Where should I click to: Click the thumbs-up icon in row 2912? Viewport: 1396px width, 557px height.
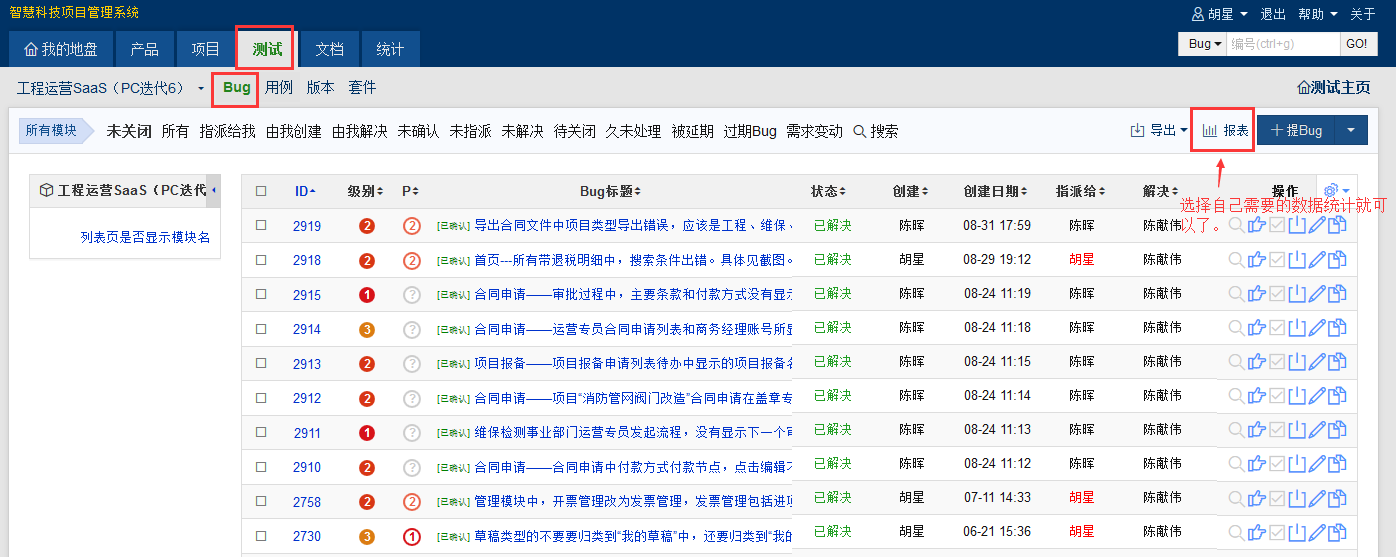(1257, 397)
